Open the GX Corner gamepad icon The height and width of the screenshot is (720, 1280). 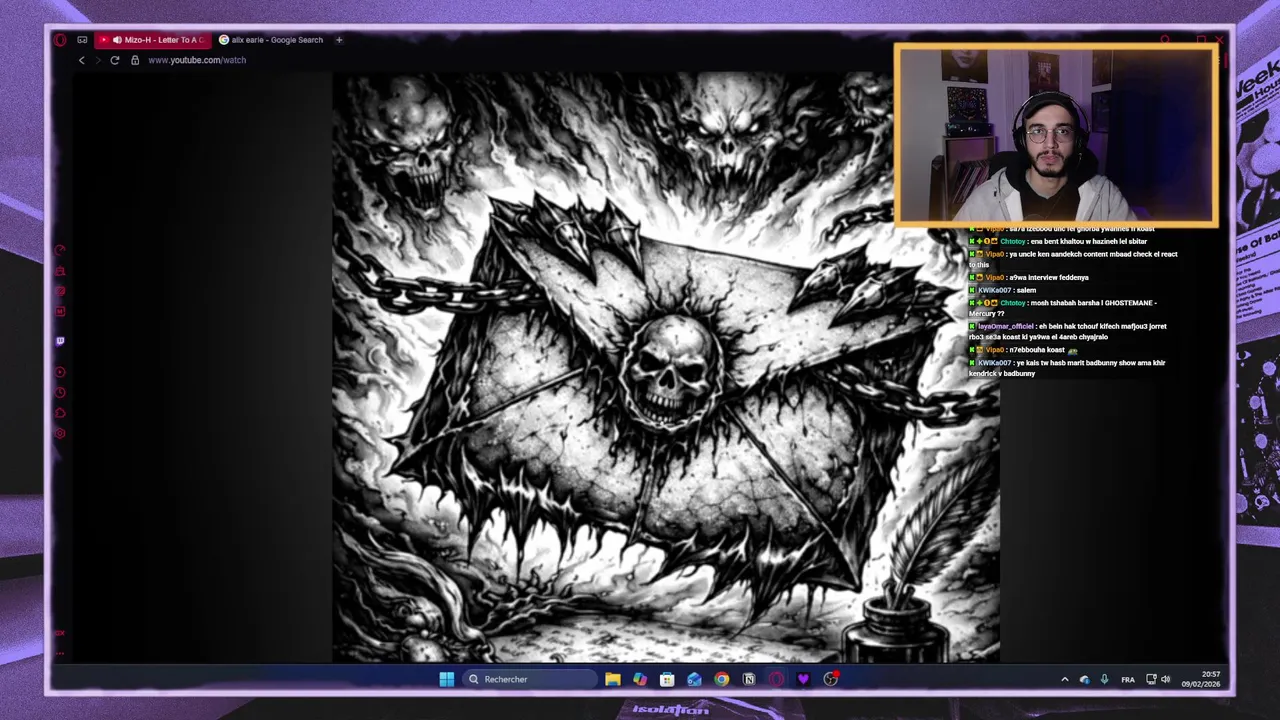(x=82, y=40)
